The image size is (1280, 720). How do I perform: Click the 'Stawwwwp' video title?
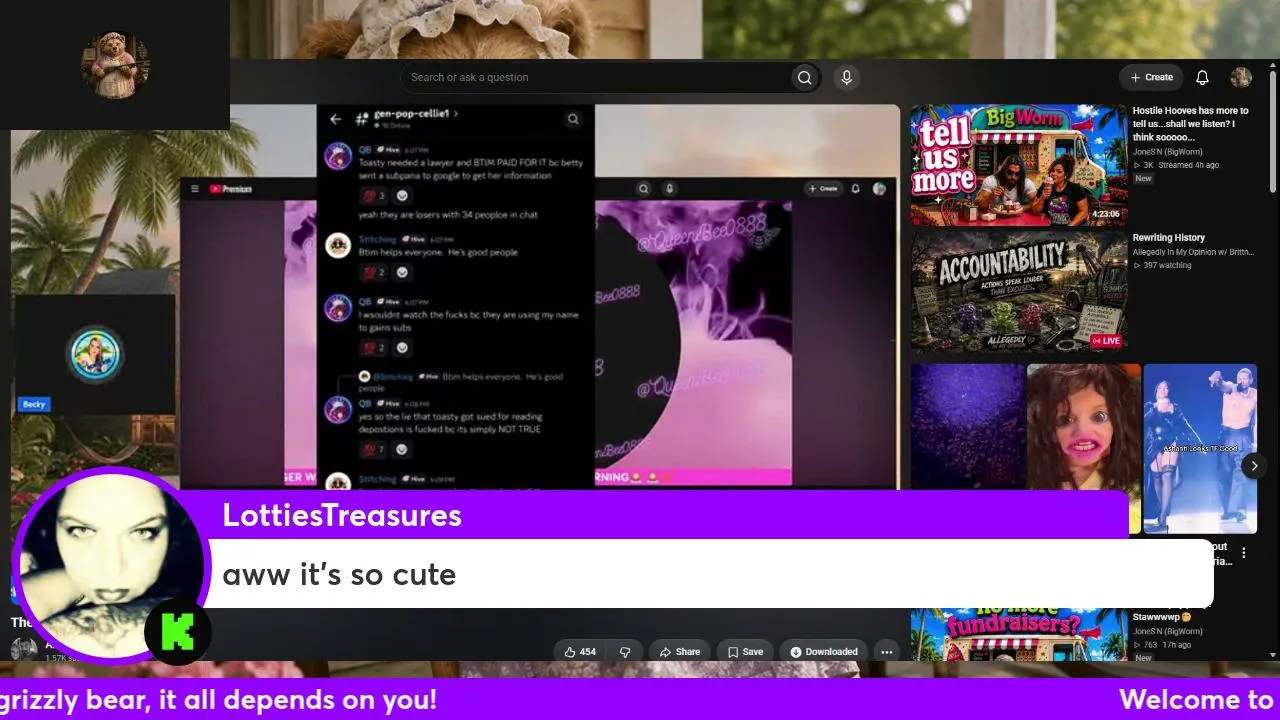(1164, 617)
